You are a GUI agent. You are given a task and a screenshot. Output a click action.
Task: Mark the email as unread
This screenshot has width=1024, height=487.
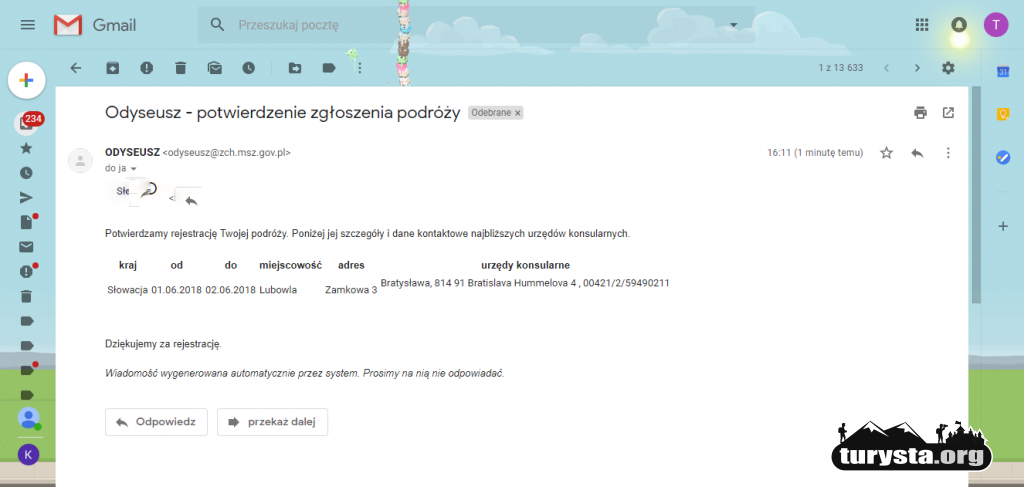click(x=214, y=68)
